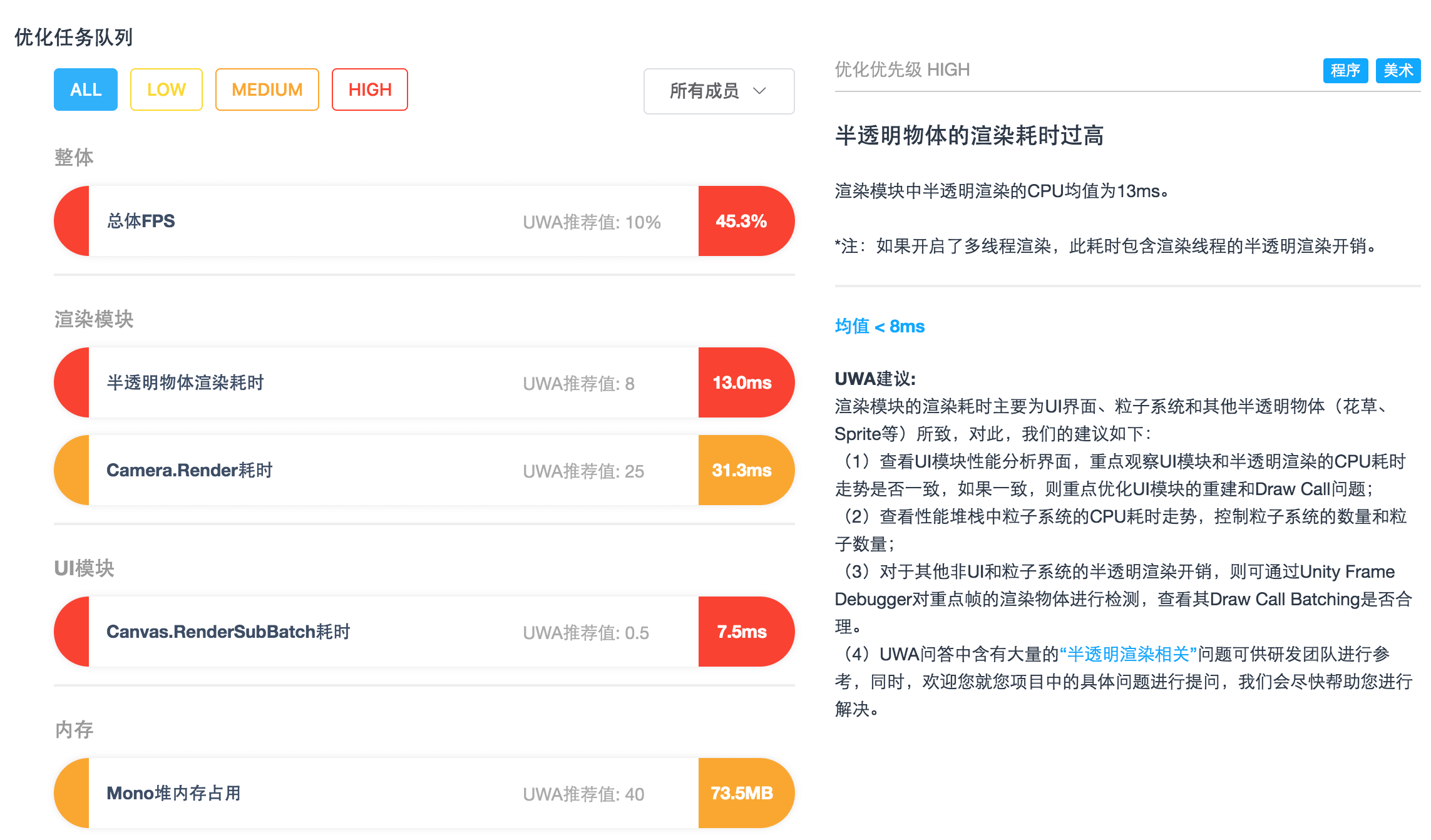Select the ALL priority filter
Image resolution: width=1431 pixels, height=840 pixels.
[x=86, y=90]
